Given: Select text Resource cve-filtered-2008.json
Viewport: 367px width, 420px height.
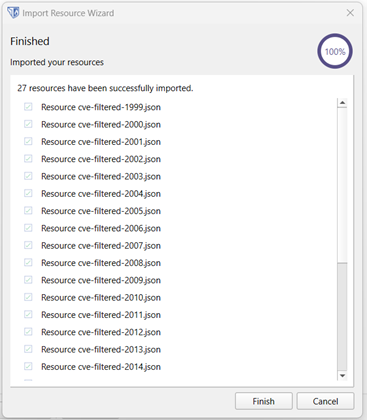Looking at the screenshot, I should [101, 263].
